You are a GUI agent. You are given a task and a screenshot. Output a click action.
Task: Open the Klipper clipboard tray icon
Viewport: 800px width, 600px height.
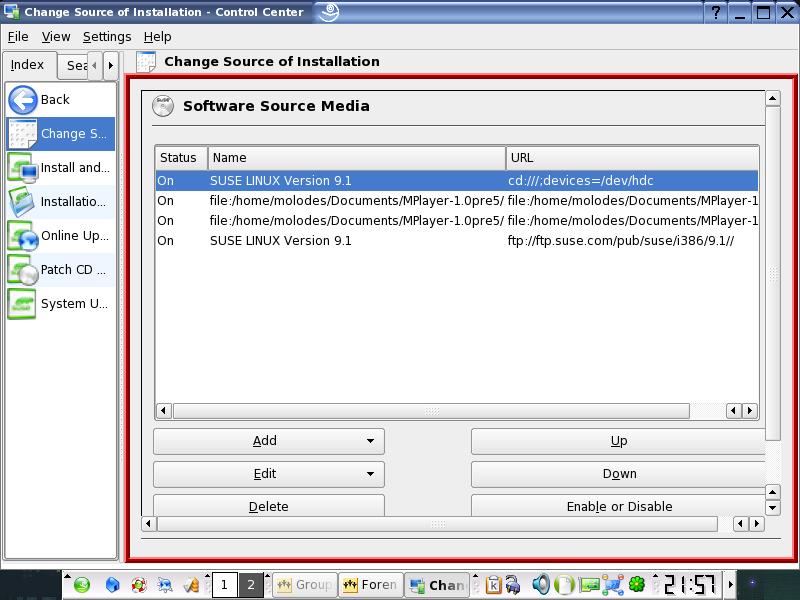point(493,584)
